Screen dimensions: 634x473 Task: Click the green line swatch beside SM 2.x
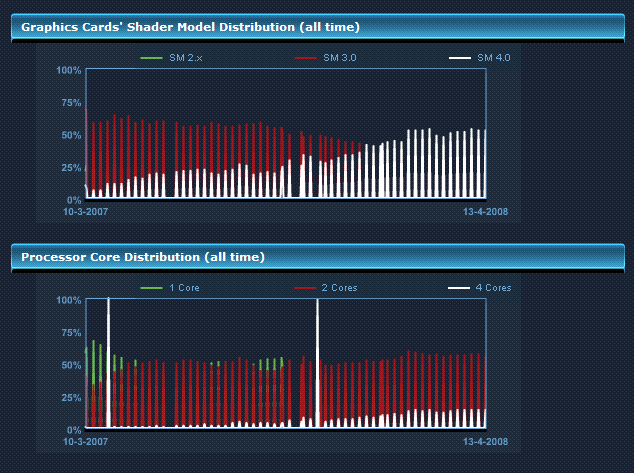pos(151,58)
